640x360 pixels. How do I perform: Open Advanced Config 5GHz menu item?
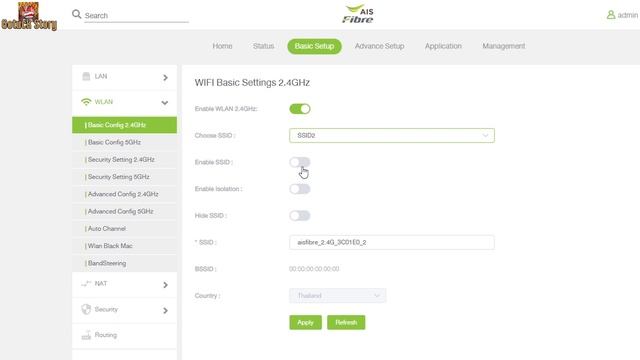click(124, 211)
